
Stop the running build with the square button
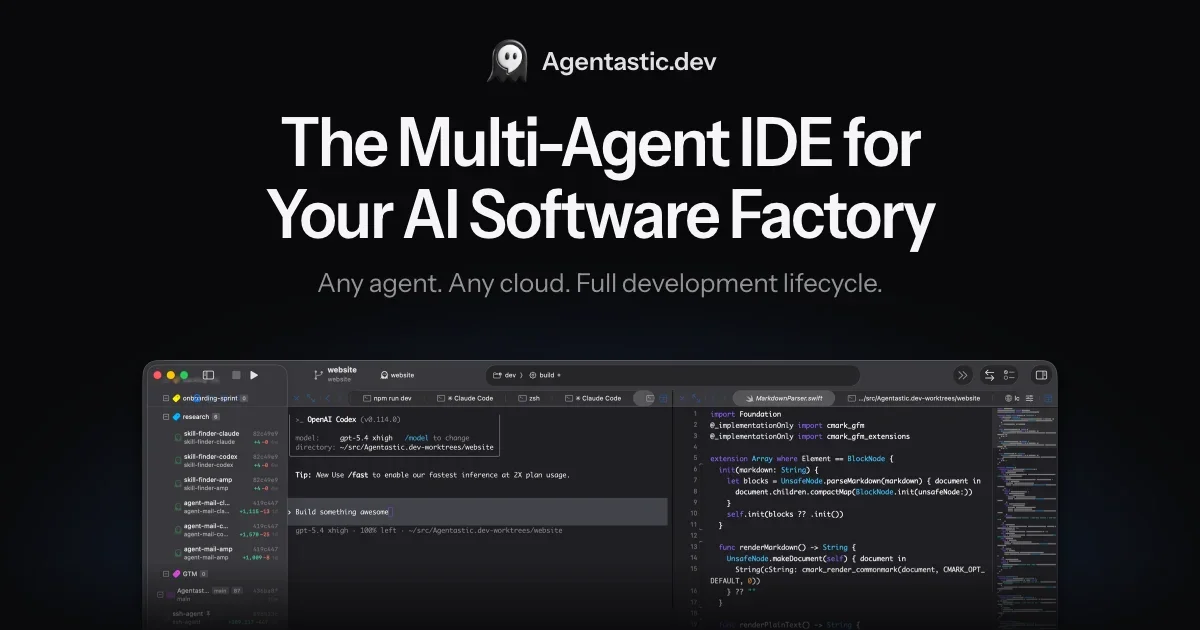[x=236, y=375]
